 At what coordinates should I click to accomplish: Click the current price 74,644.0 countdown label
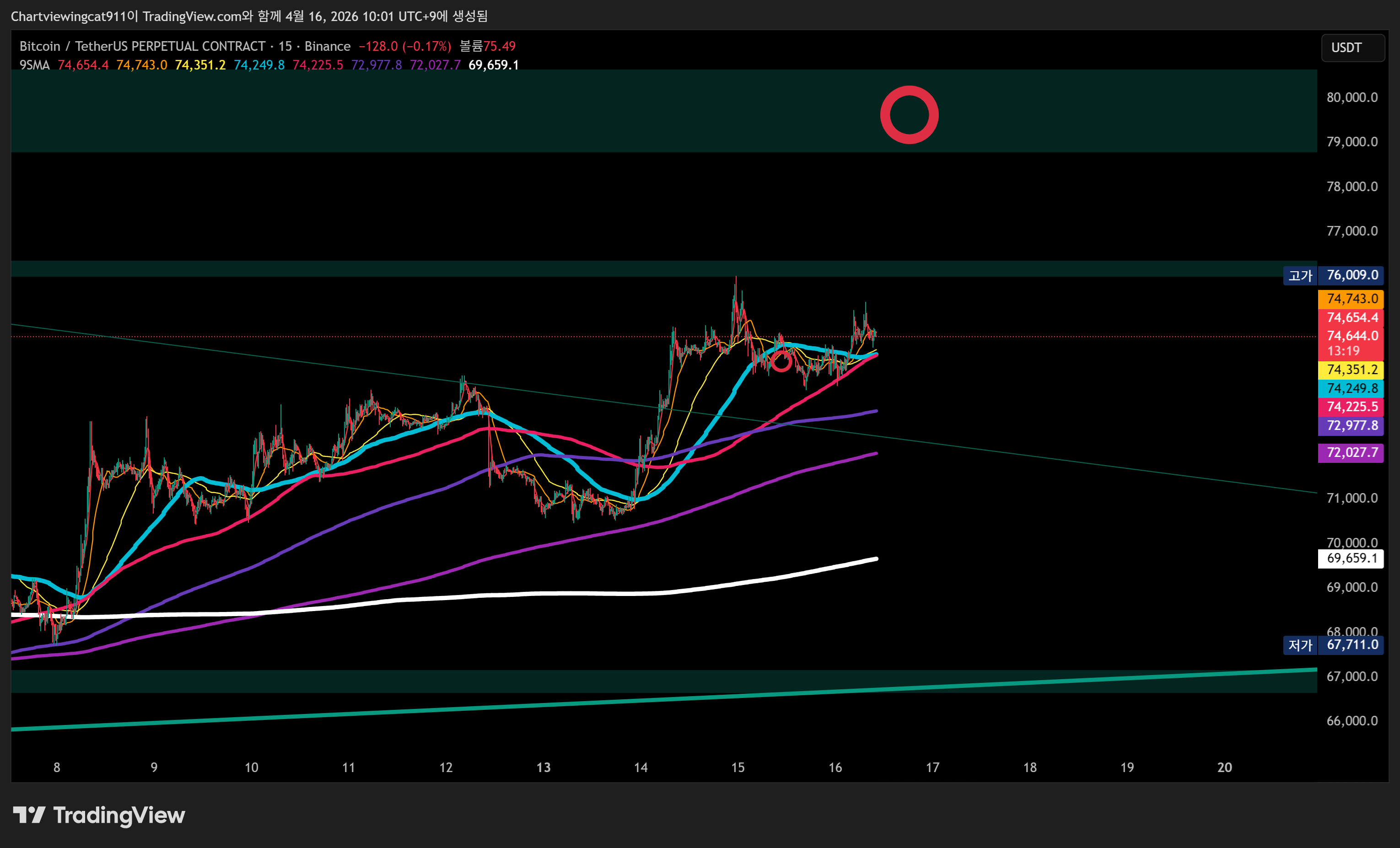click(1351, 343)
